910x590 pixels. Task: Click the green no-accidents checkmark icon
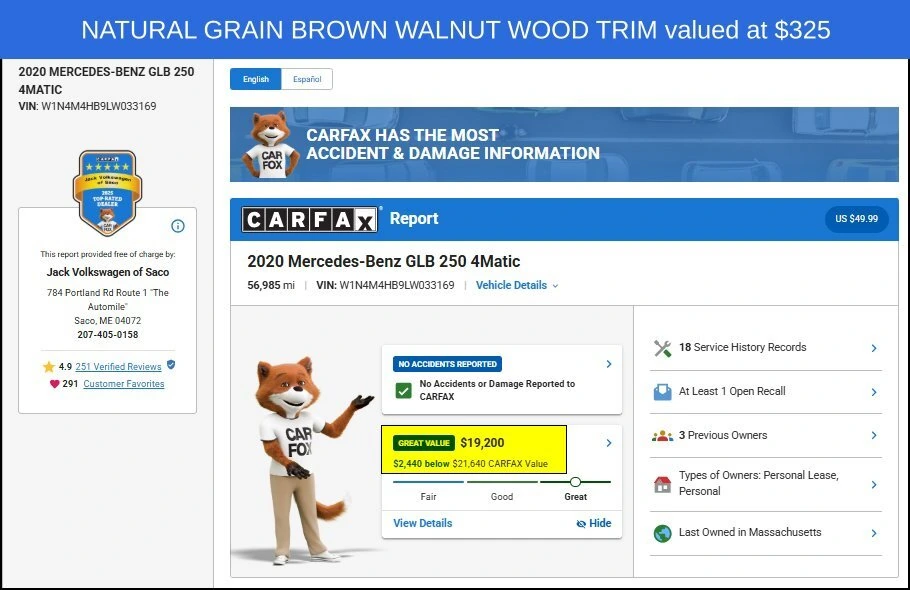pos(403,390)
